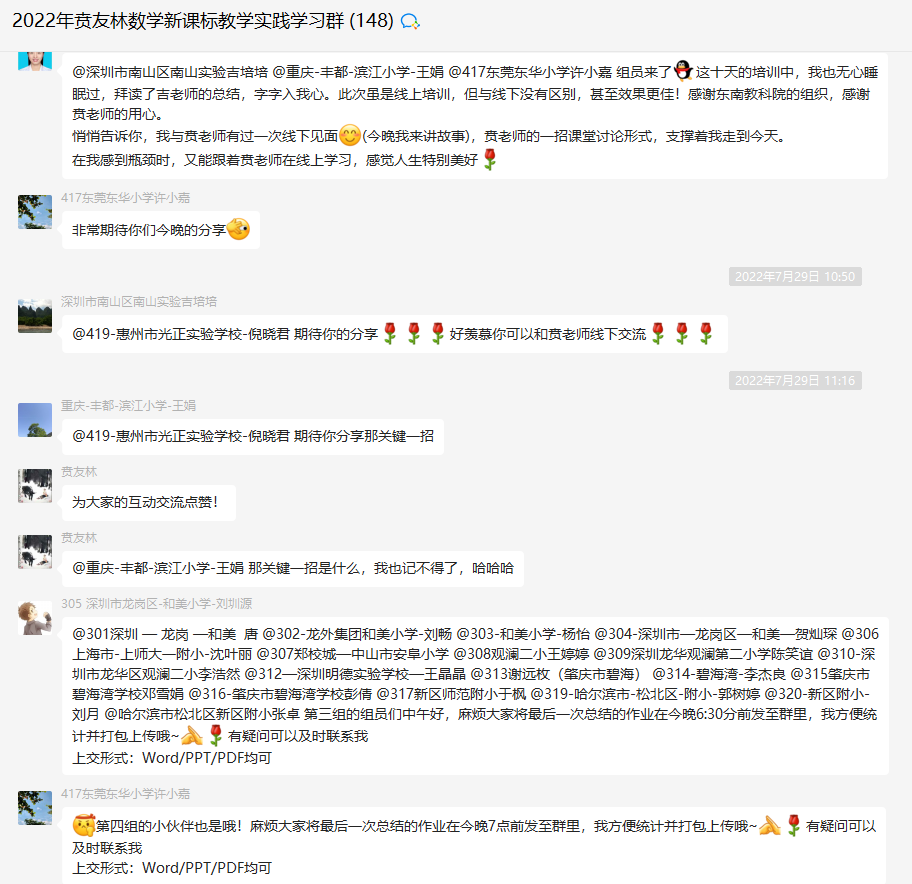Click the penguin emoji after 组员来了

pos(683,70)
